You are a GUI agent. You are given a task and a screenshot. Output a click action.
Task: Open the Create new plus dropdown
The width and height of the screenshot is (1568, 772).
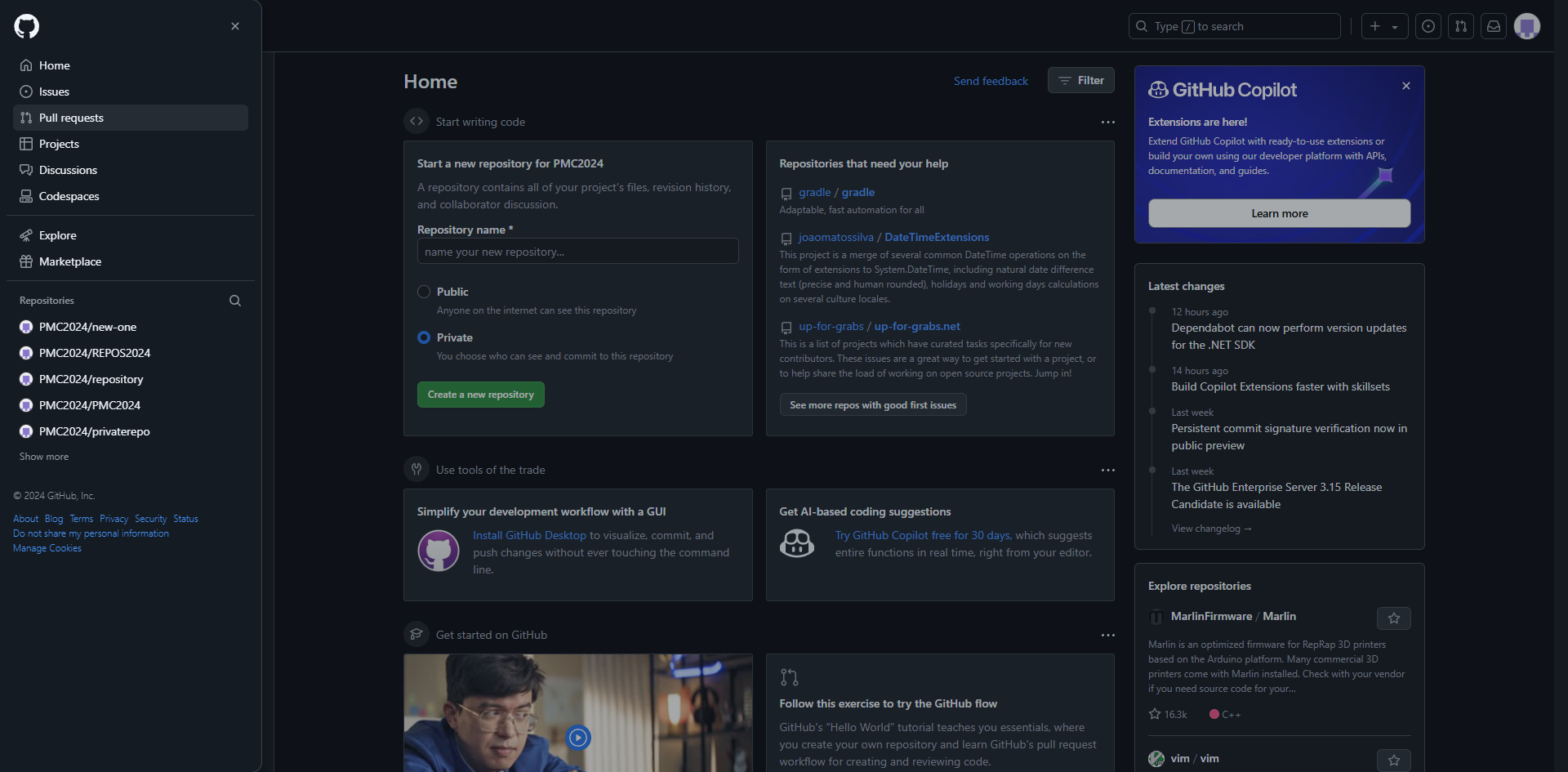point(1384,26)
